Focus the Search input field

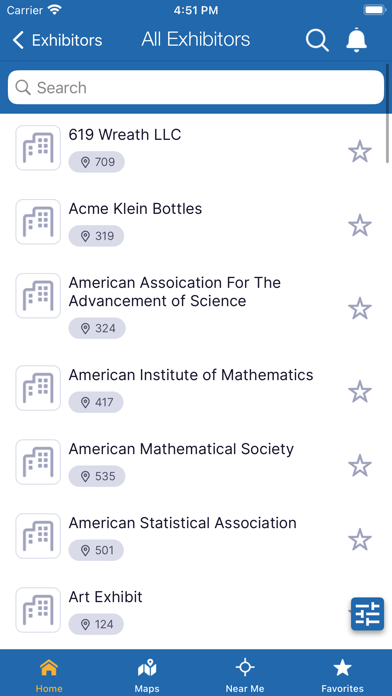point(196,87)
